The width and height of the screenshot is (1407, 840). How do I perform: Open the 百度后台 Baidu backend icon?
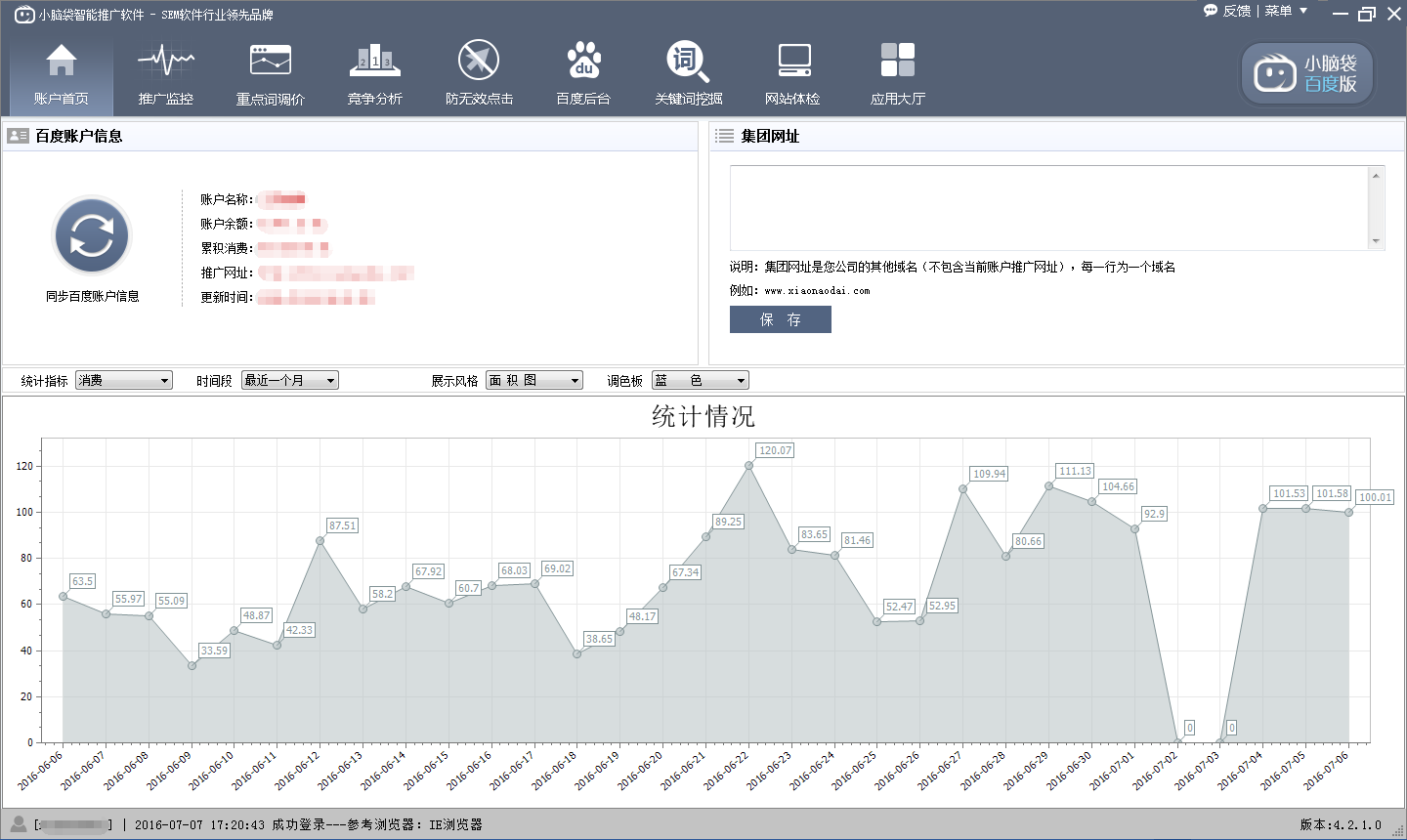[x=583, y=74]
